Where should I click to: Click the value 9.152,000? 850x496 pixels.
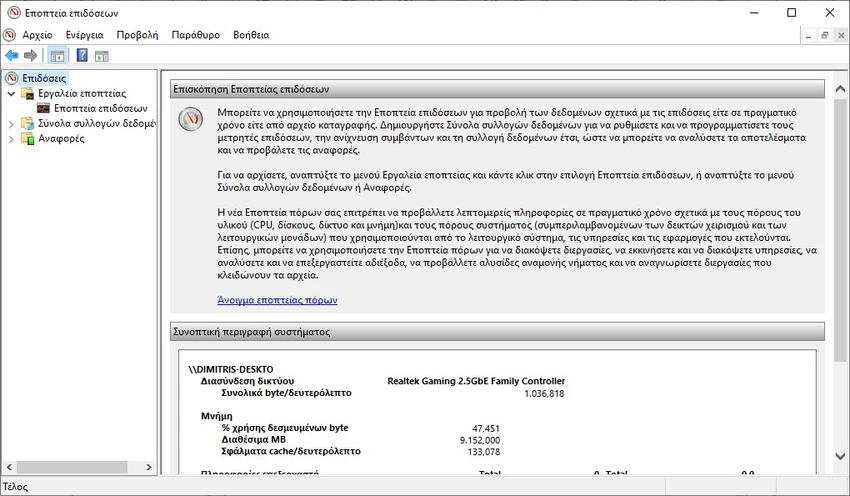coord(480,440)
